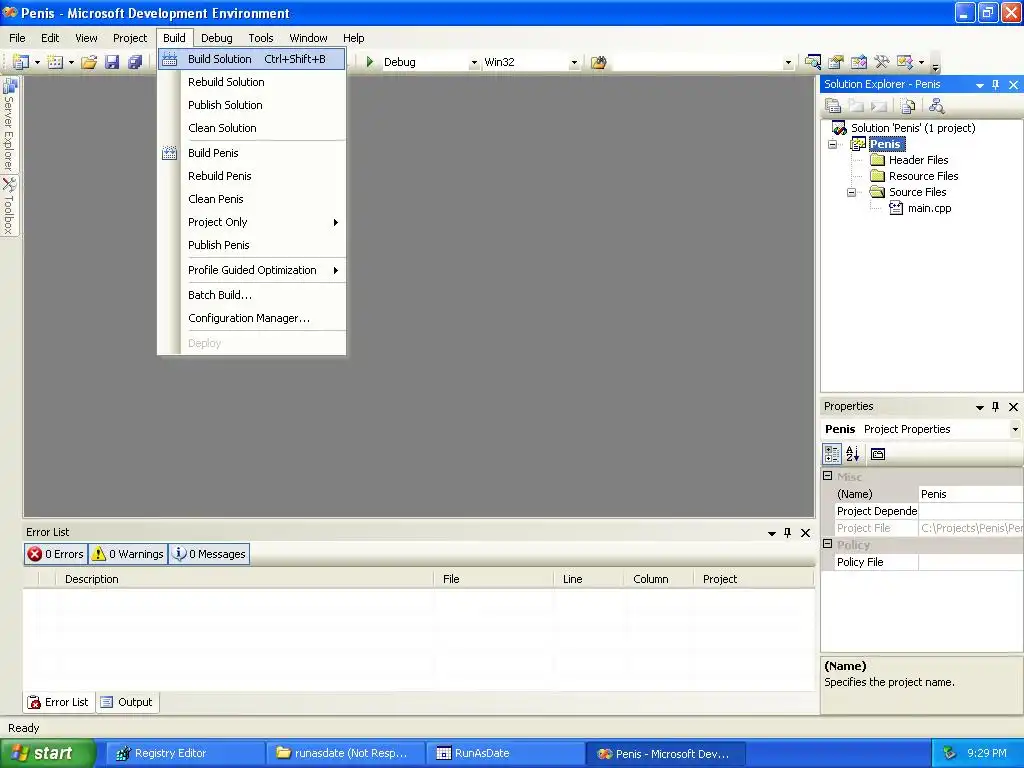This screenshot has height=768, width=1024.
Task: Open the Debug menu
Action: click(x=216, y=38)
